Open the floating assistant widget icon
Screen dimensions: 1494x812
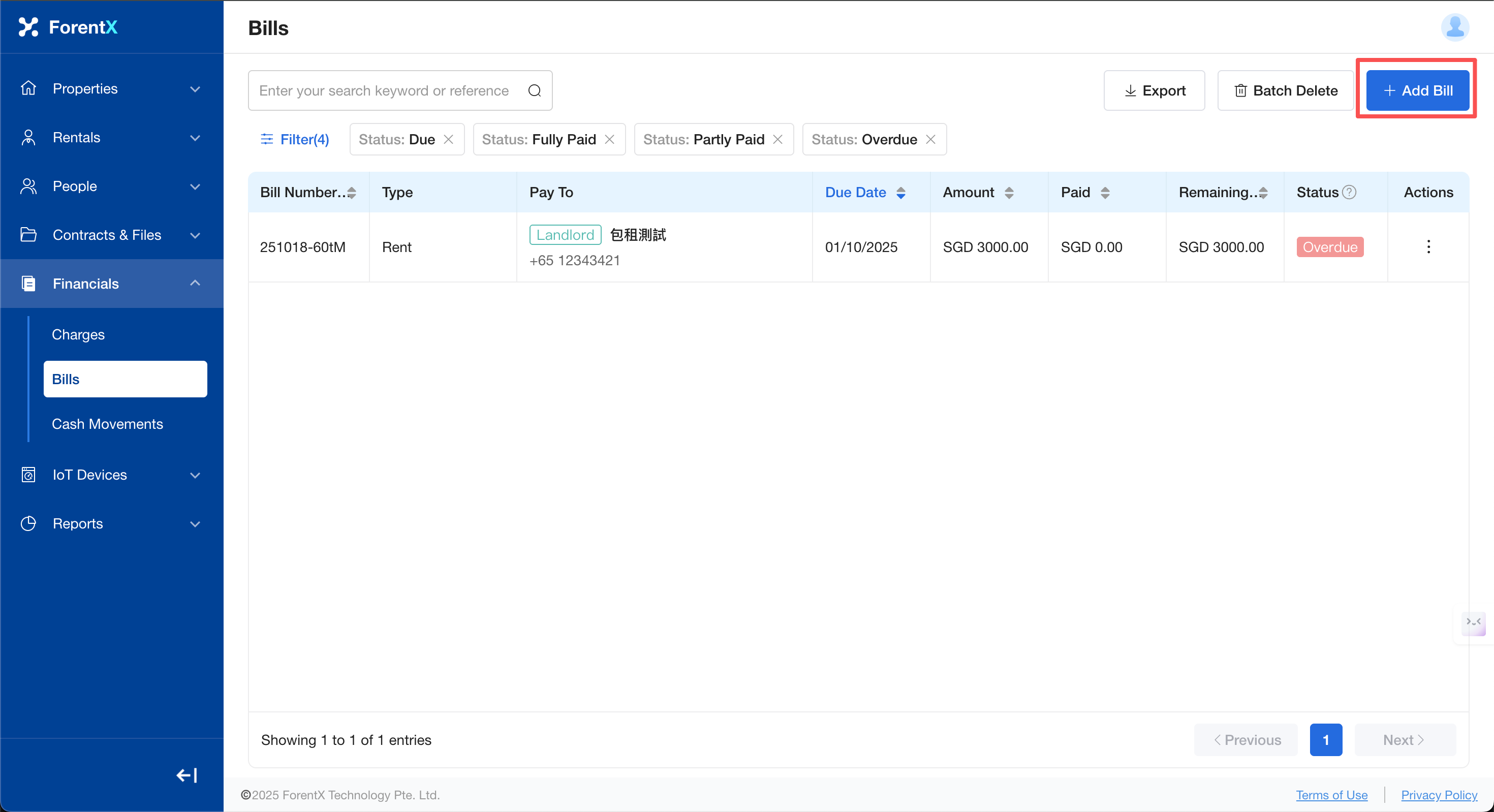1473,623
